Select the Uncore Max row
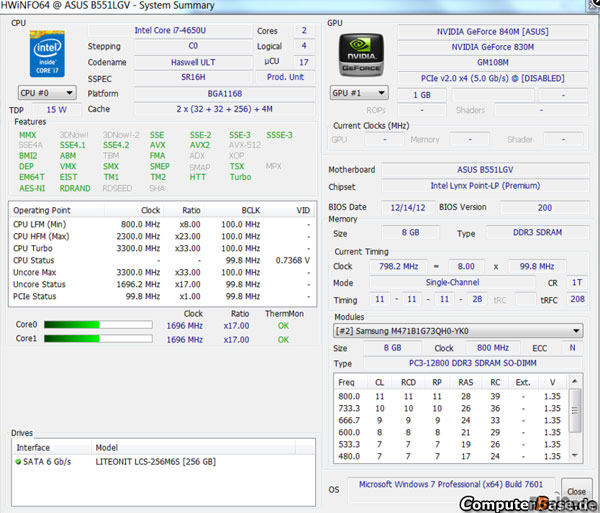 [x=162, y=272]
